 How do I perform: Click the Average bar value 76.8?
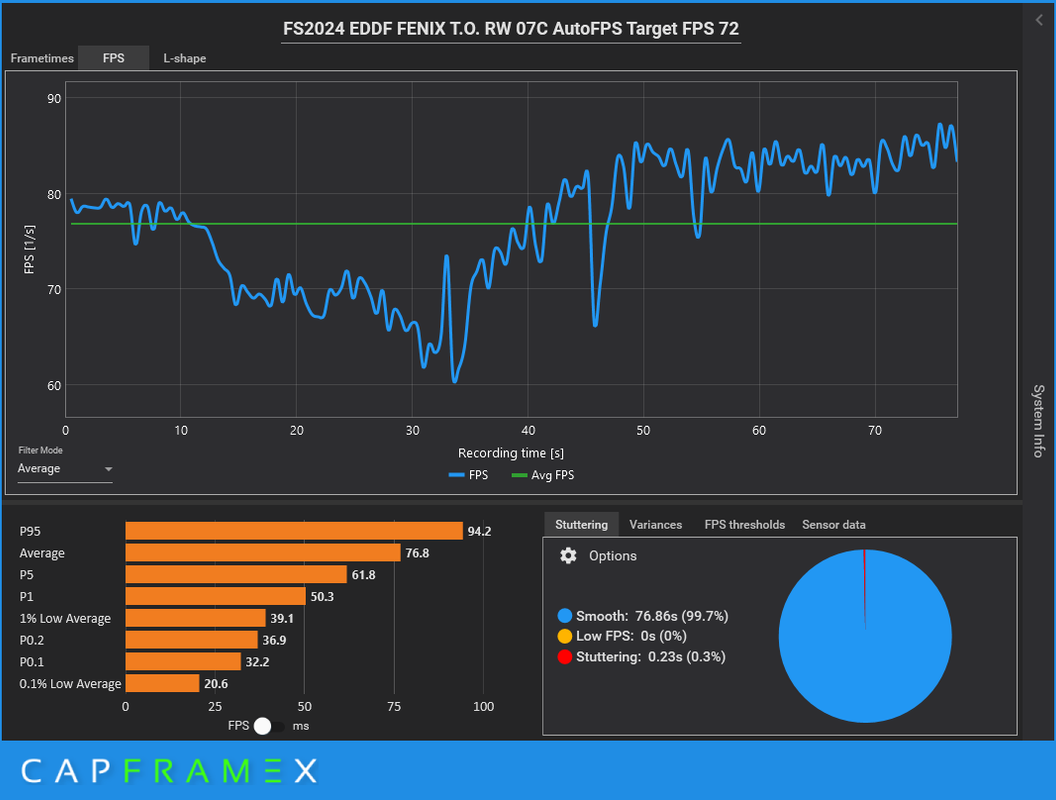tap(417, 553)
